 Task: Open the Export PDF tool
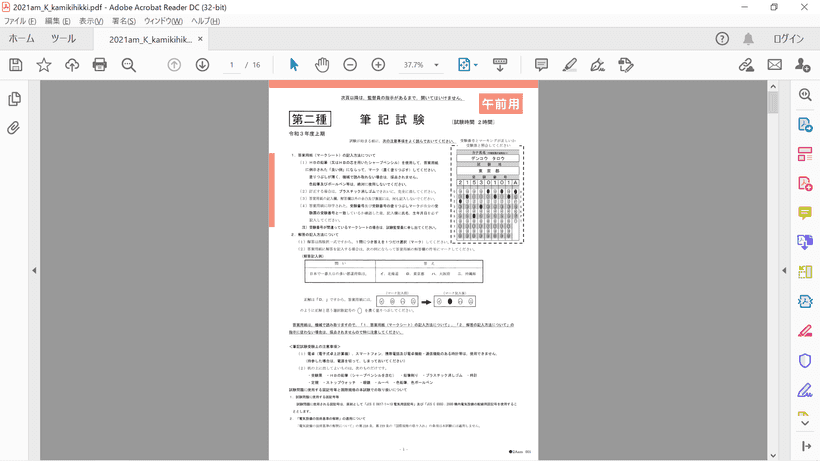tap(805, 124)
